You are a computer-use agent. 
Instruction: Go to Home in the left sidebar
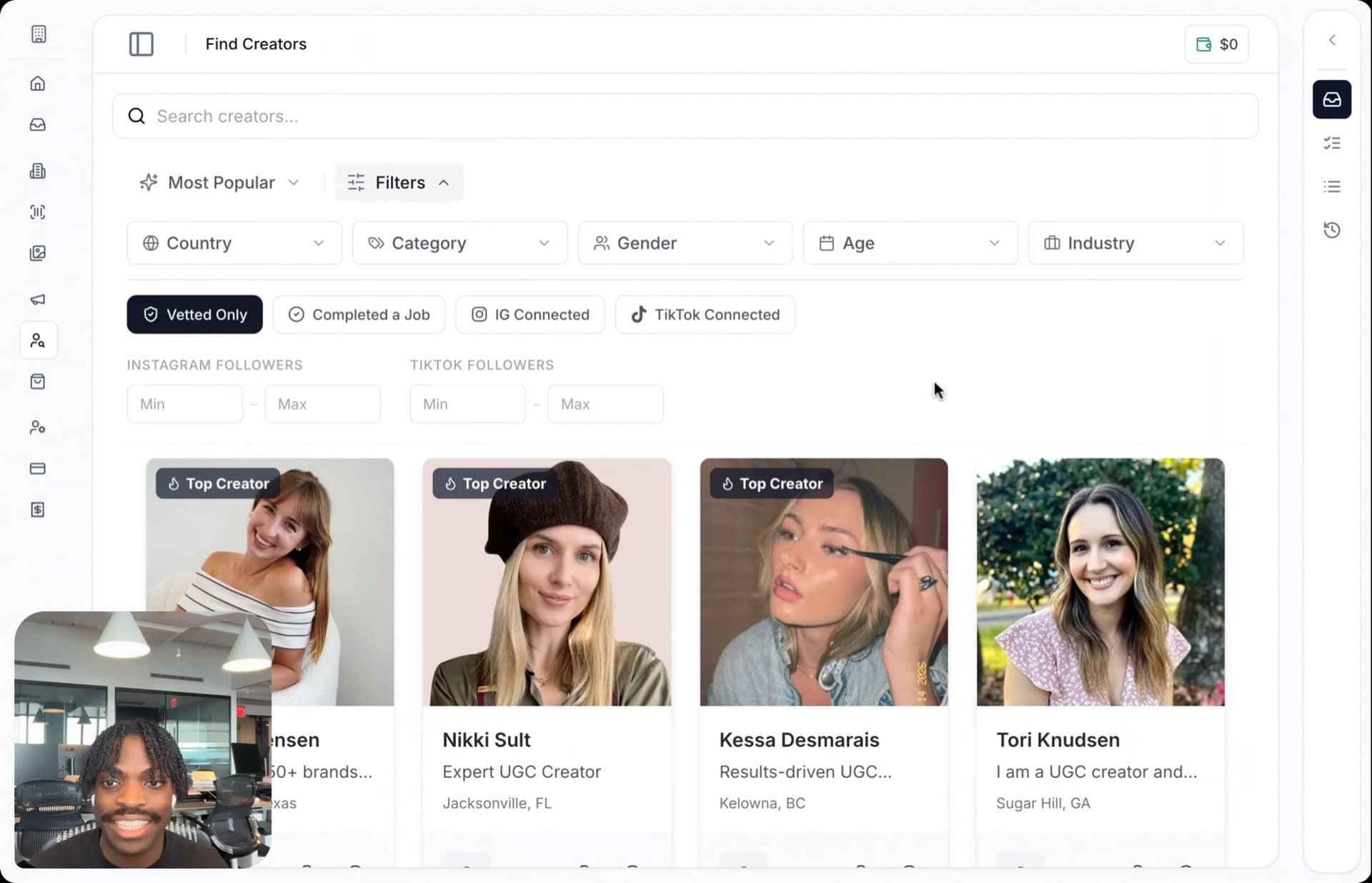click(x=38, y=84)
